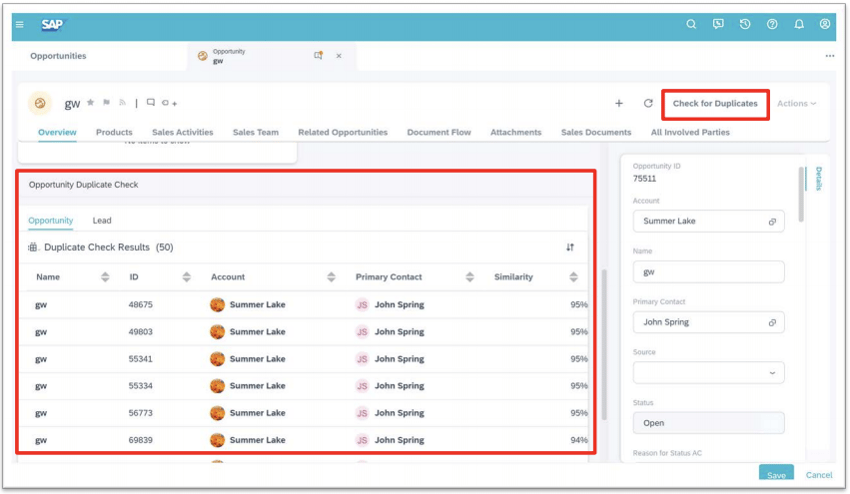Click the Status field Open

(708, 423)
